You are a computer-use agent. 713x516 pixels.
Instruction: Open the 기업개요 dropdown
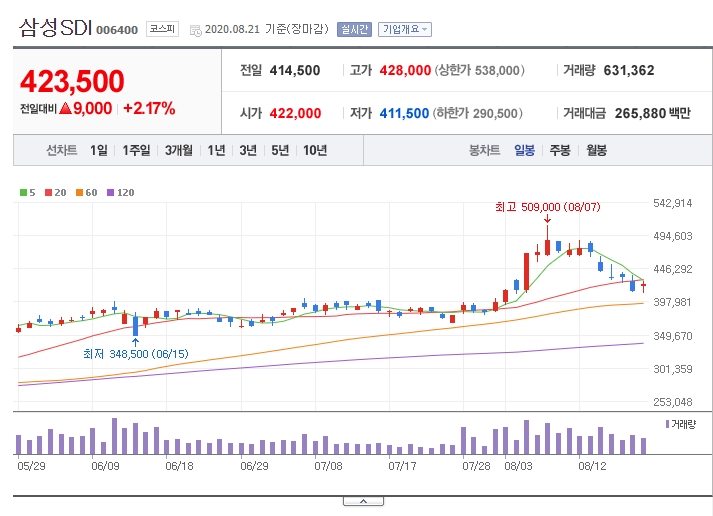pos(405,30)
